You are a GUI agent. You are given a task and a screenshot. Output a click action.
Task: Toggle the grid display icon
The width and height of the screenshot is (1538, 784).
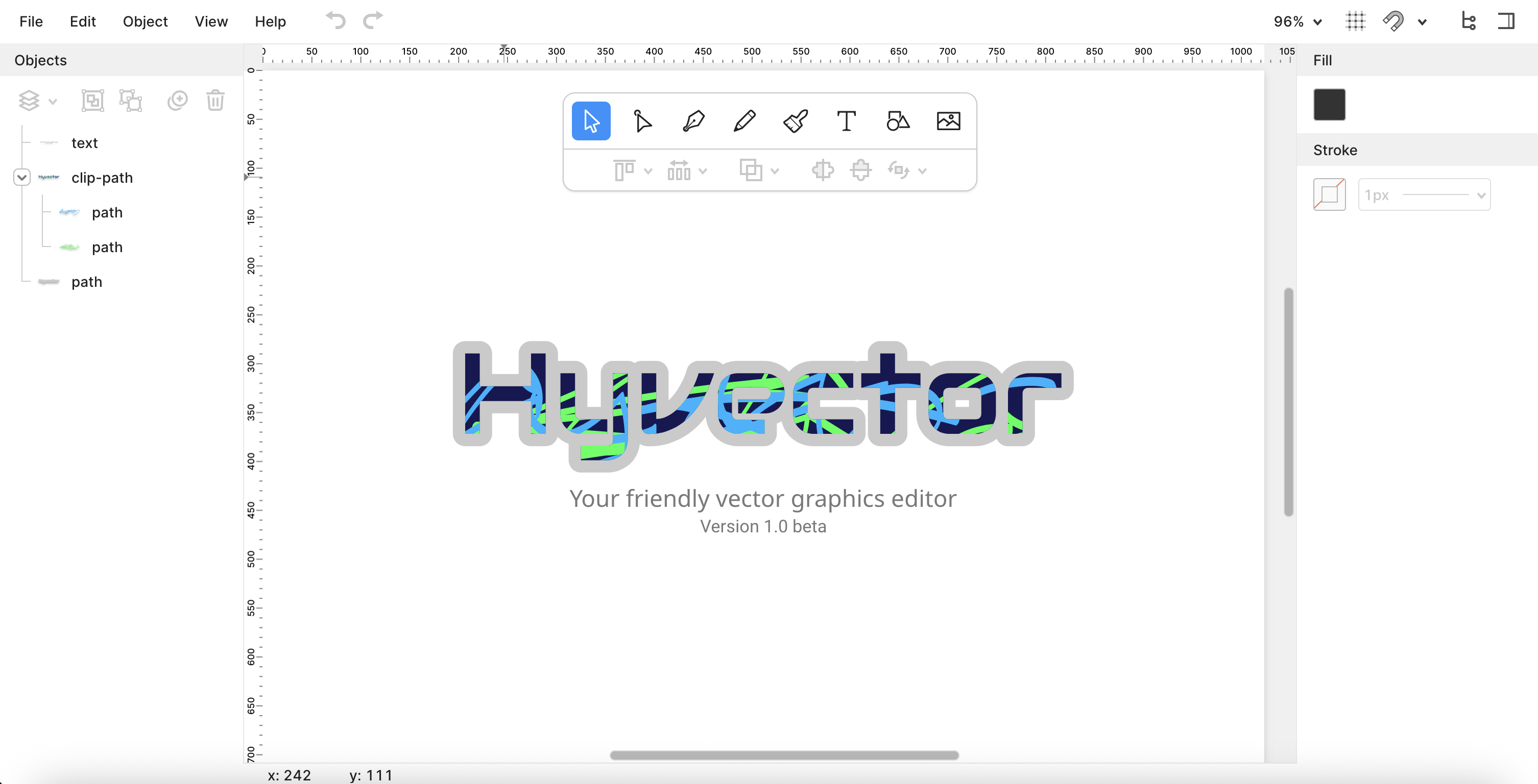coord(1355,21)
